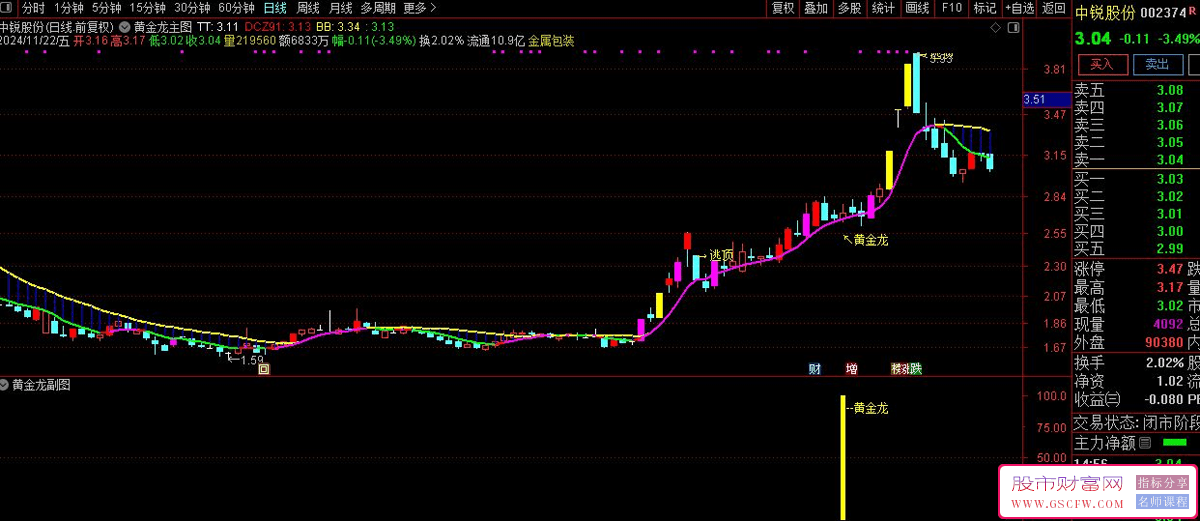Click the 标记 mark button
The height and width of the screenshot is (521, 1200).
coord(985,8)
